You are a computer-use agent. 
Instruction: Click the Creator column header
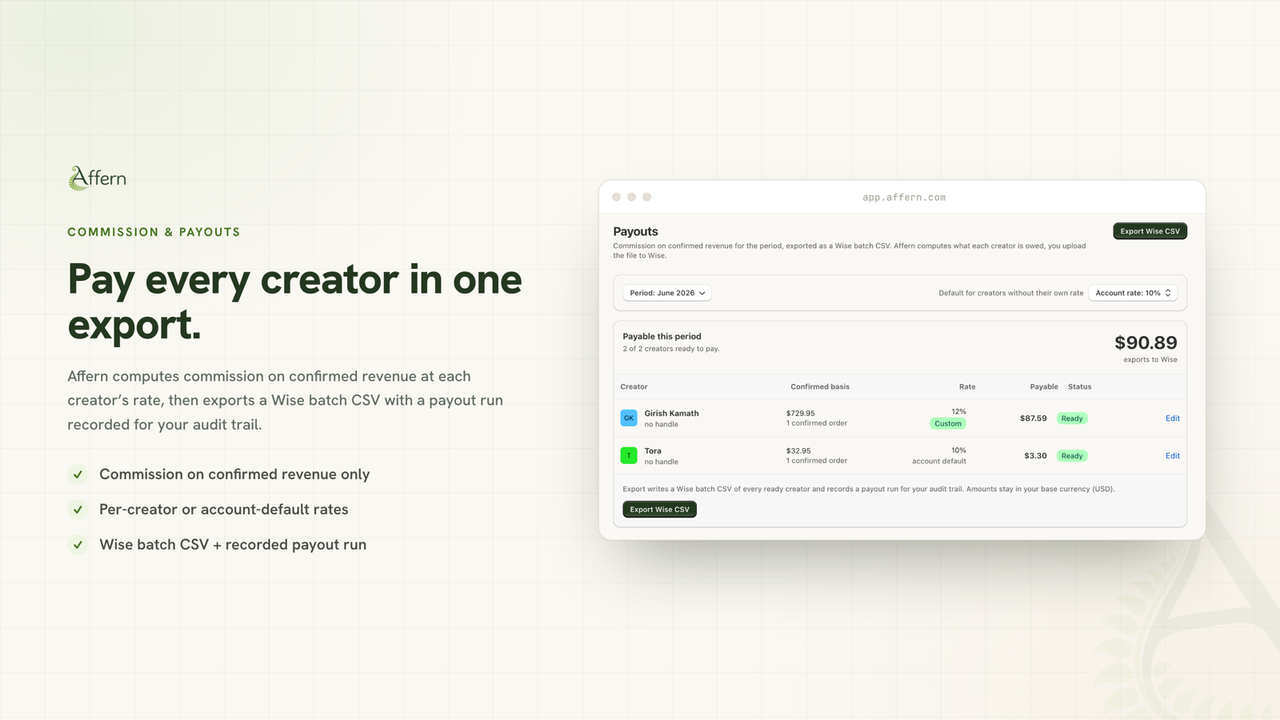click(634, 386)
